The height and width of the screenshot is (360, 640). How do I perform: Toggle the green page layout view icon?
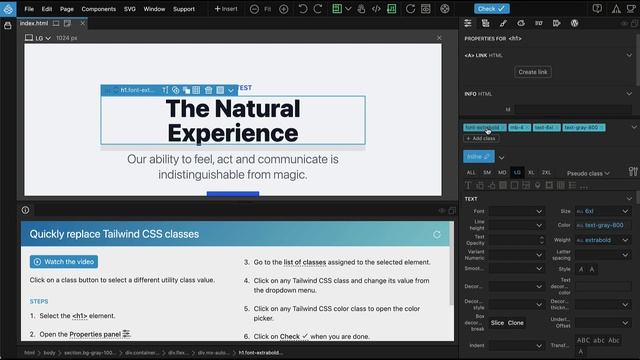[x=337, y=9]
